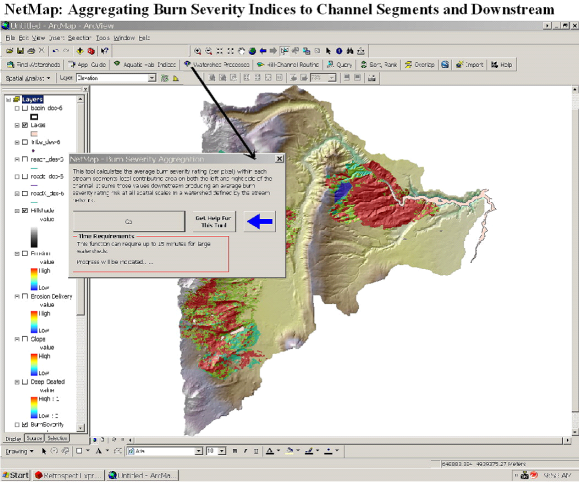This screenshot has height=483, width=579.
Task: Click the Start button on taskbar
Action: [x=16, y=475]
